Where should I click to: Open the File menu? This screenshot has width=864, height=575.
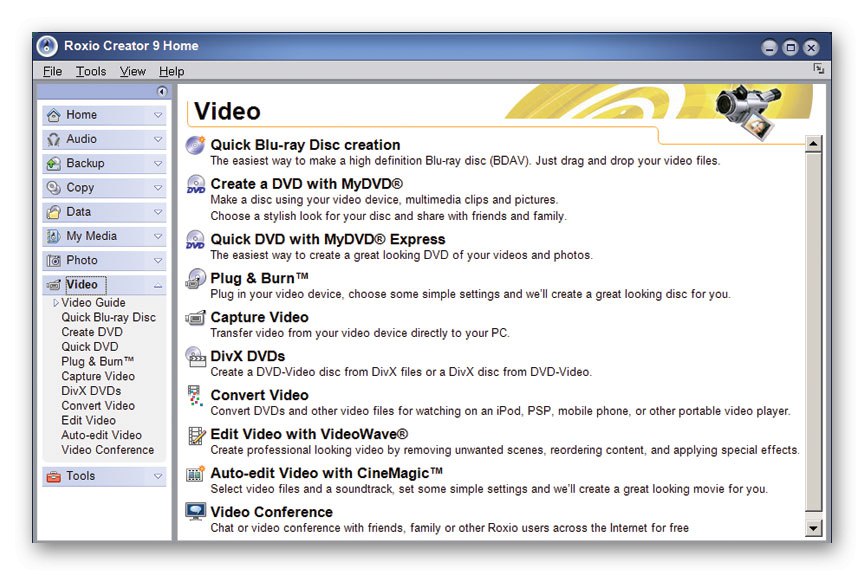coord(52,72)
